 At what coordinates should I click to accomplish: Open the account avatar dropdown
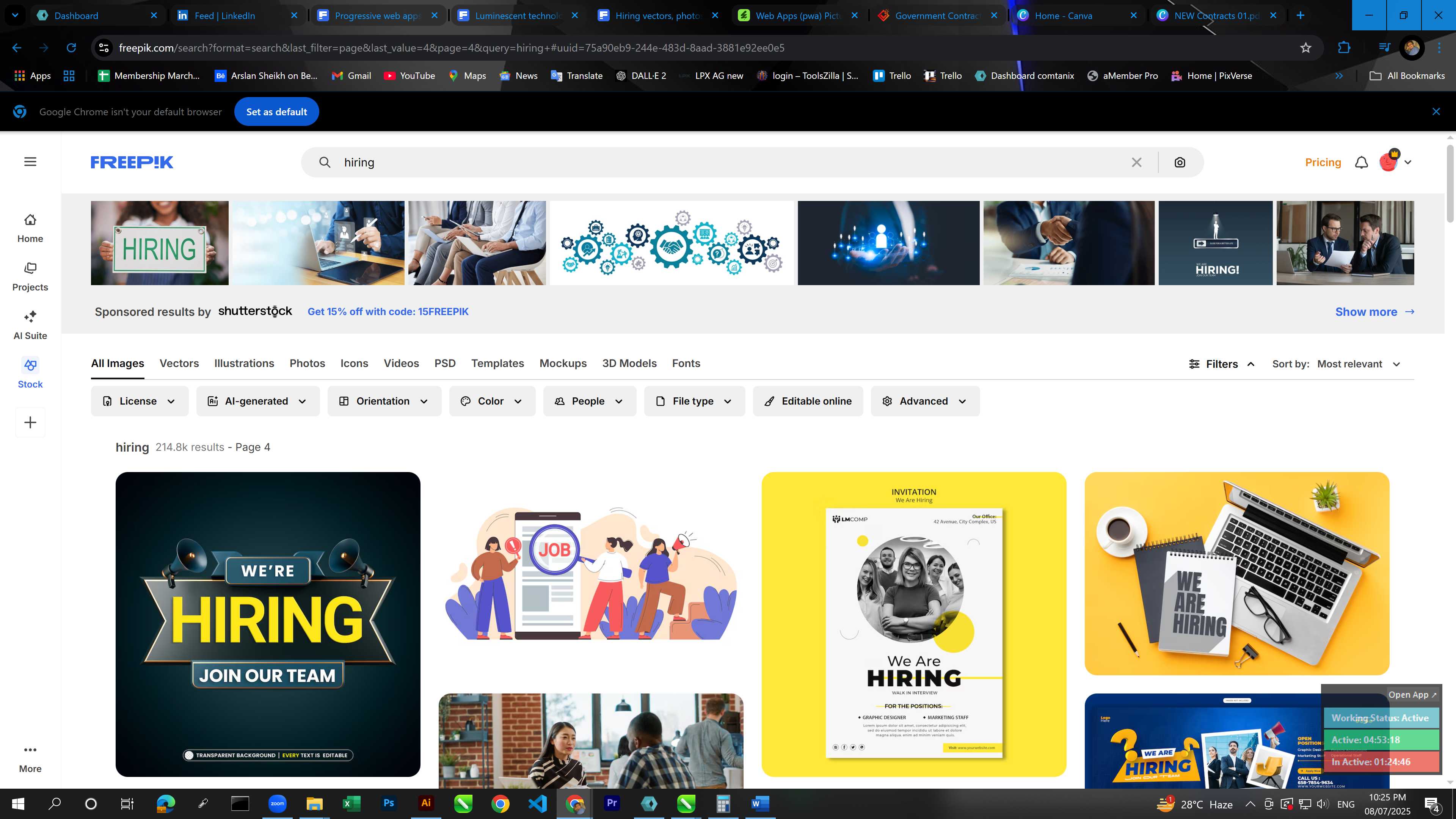[1395, 162]
